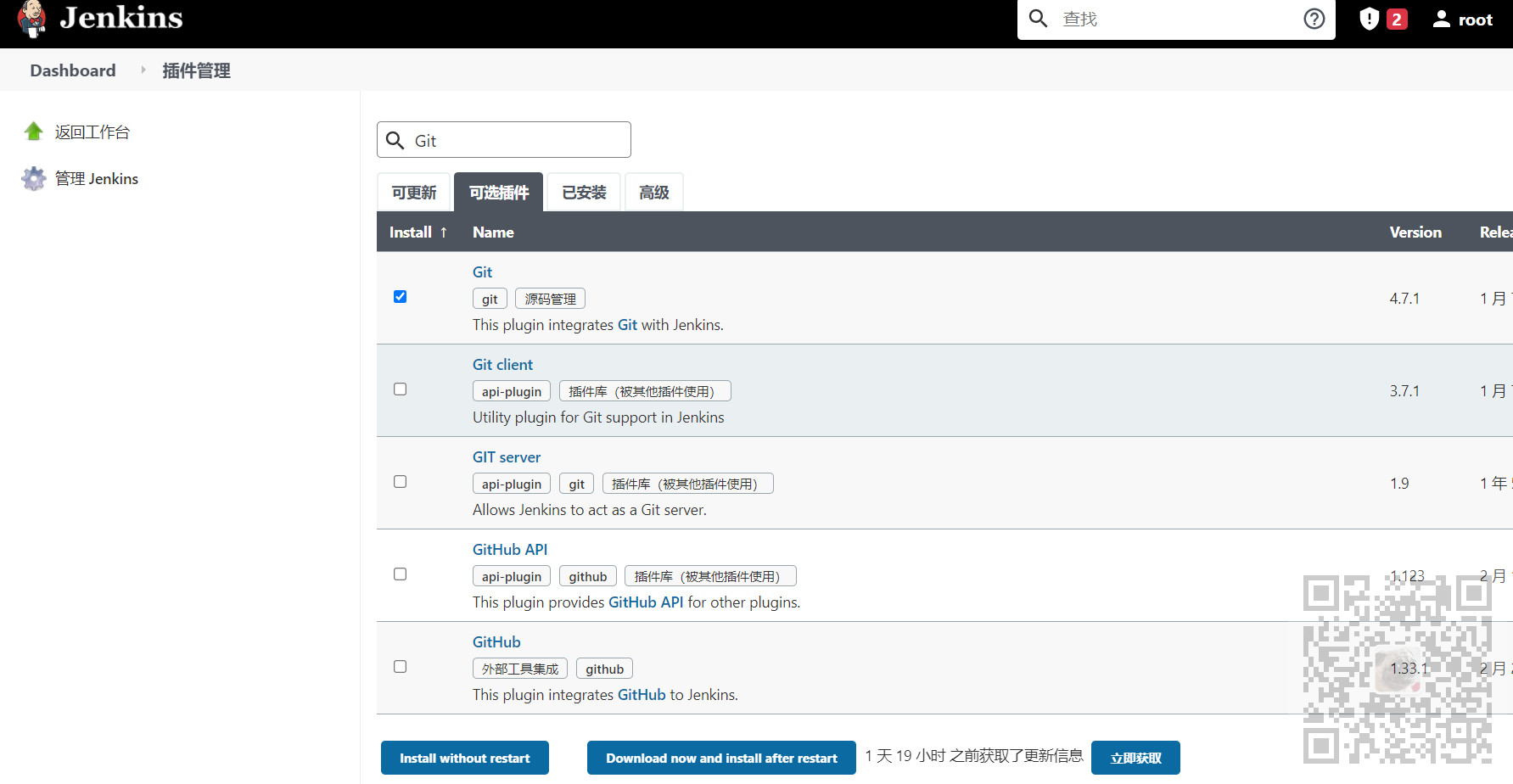Switch to the 高级 tab
The width and height of the screenshot is (1513, 784).
pyautogui.click(x=654, y=193)
